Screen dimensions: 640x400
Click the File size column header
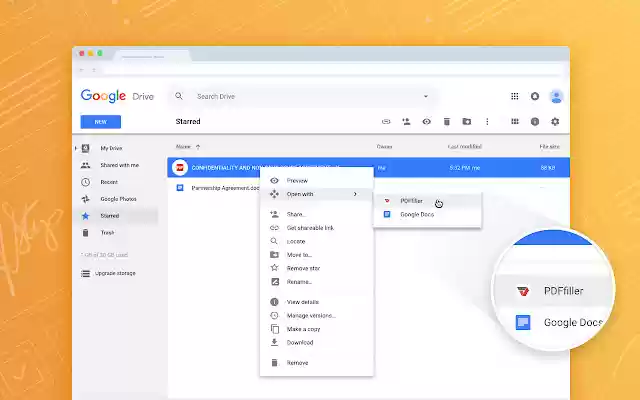(x=549, y=147)
